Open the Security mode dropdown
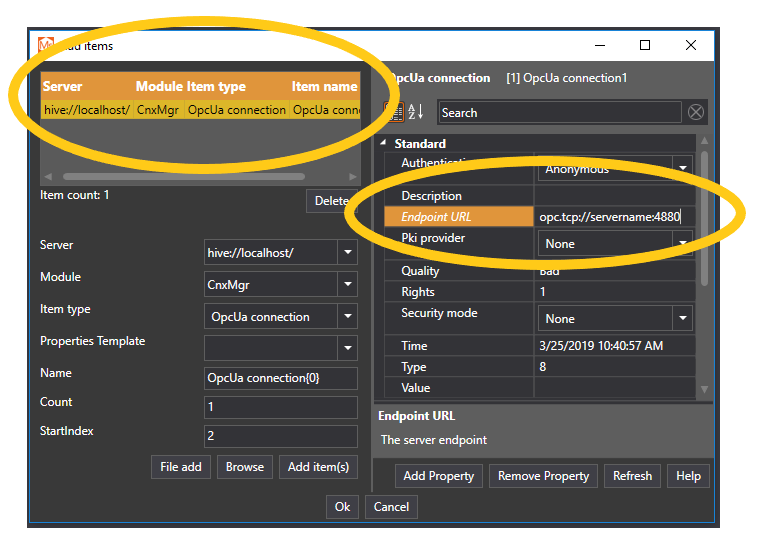This screenshot has height=537, width=758. [683, 319]
